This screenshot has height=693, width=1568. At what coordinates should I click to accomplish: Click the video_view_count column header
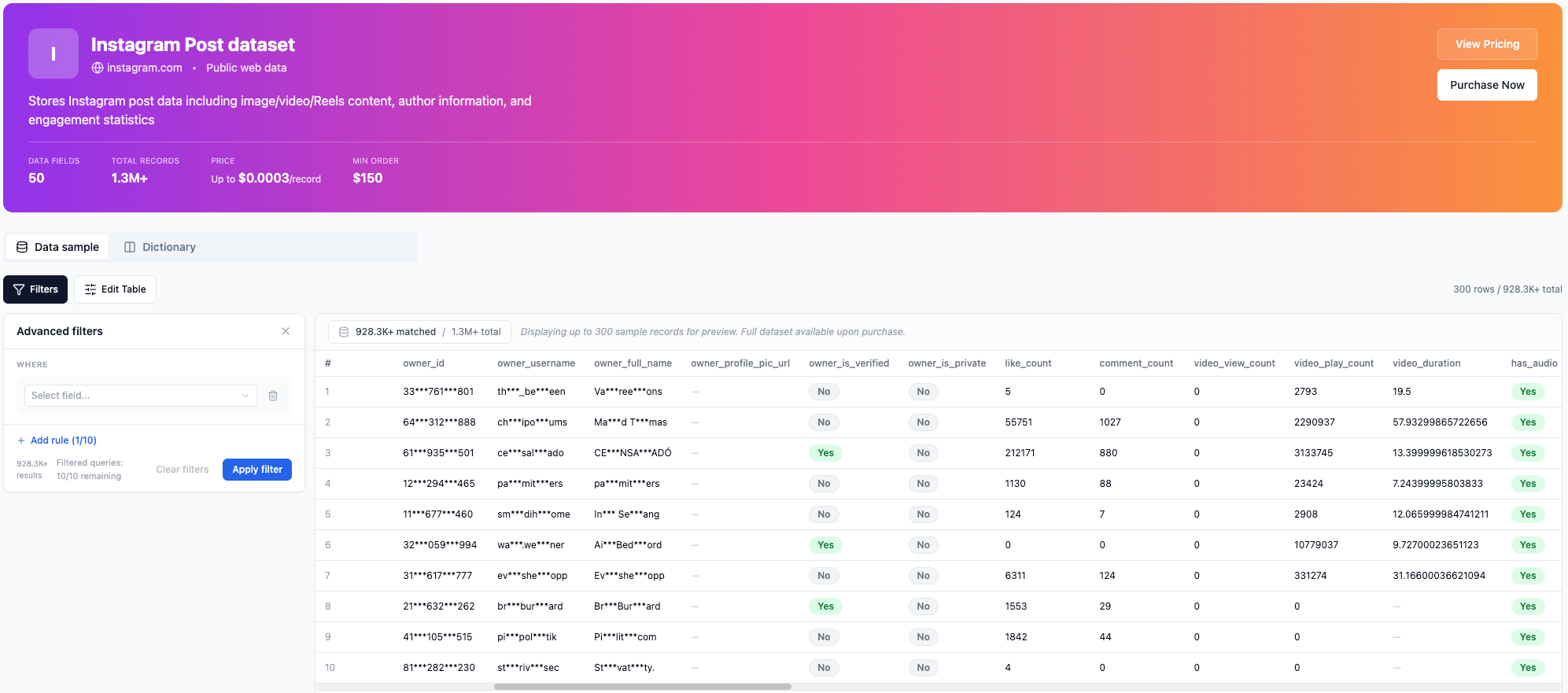[1234, 363]
